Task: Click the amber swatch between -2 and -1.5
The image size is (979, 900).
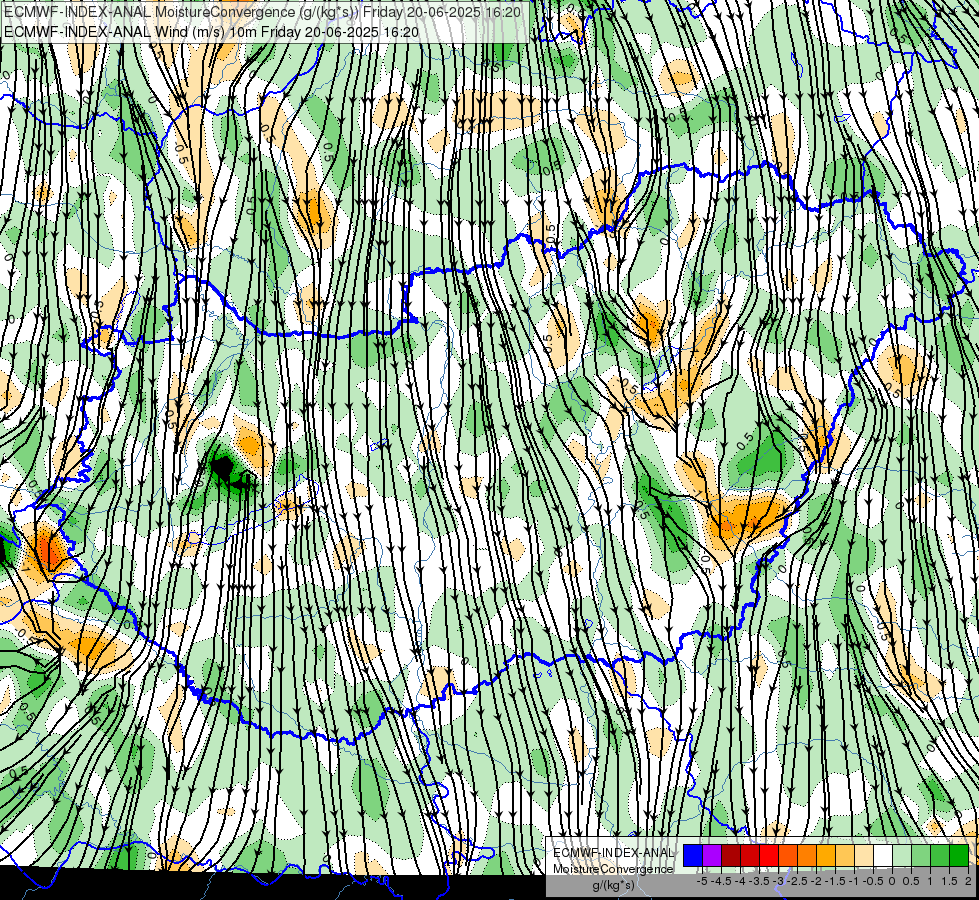Action: pos(826,856)
